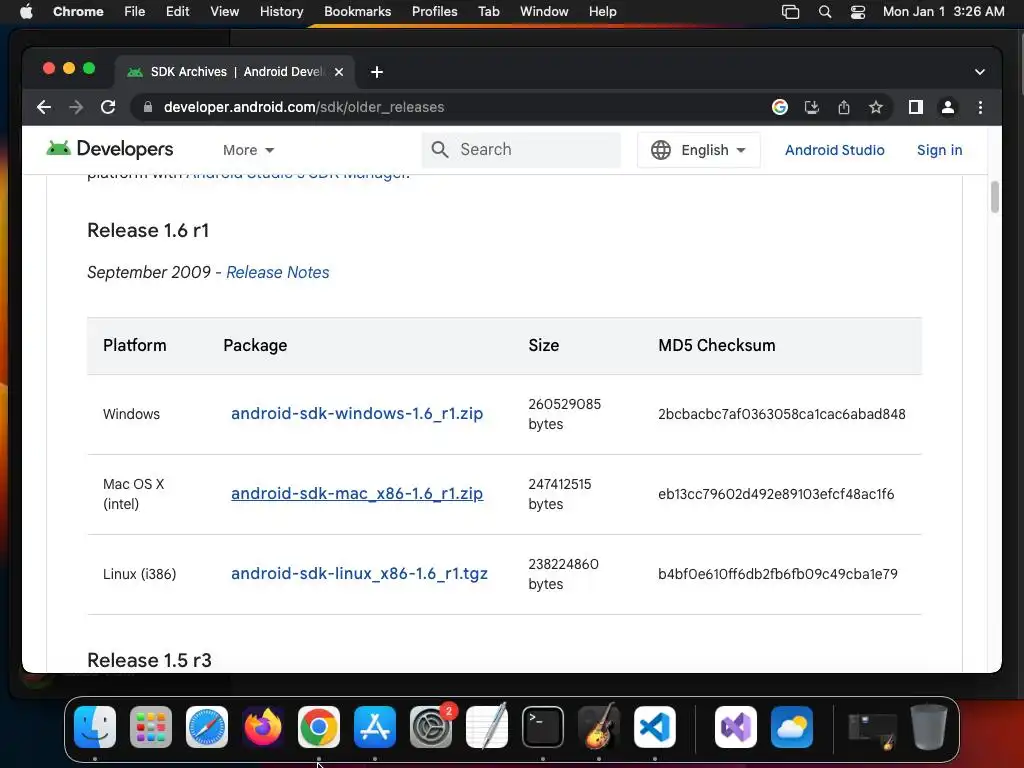Open the Android Studio link
This screenshot has height=768, width=1024.
tap(835, 150)
